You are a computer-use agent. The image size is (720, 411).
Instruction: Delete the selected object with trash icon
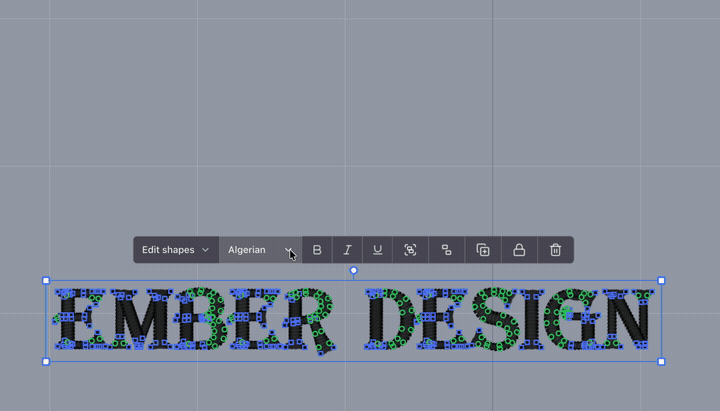point(556,250)
